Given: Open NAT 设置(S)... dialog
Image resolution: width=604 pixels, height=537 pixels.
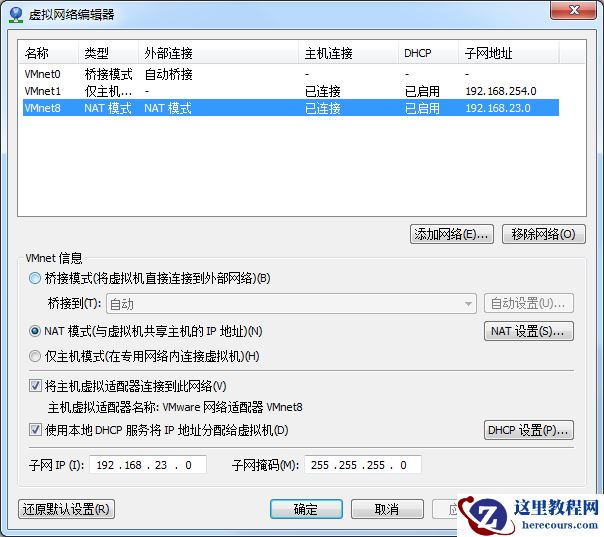Looking at the screenshot, I should (528, 331).
